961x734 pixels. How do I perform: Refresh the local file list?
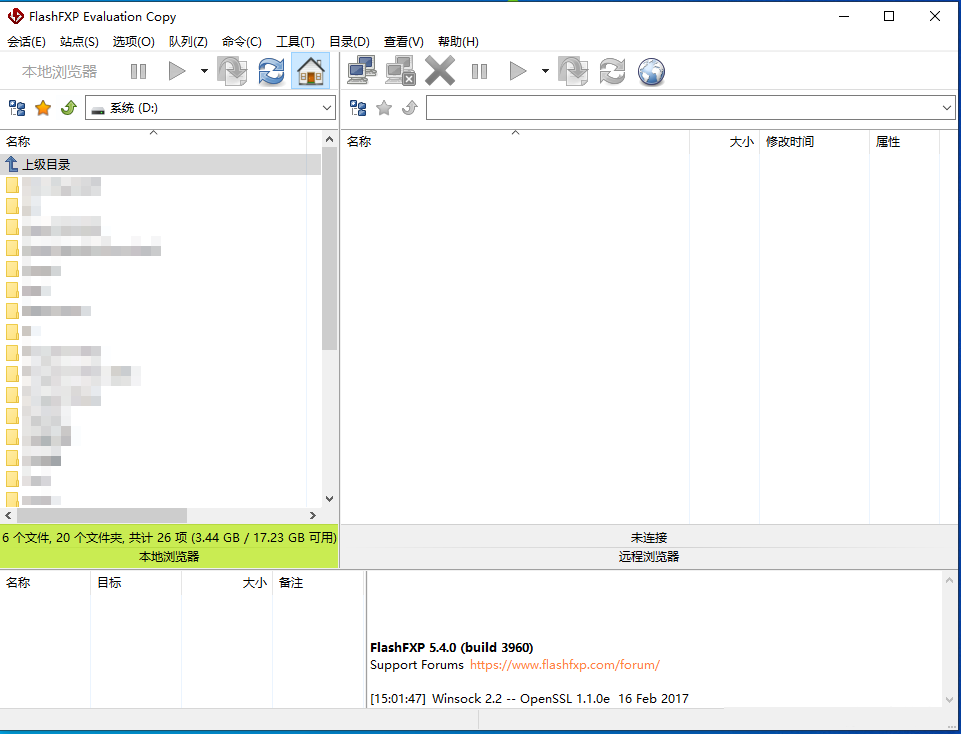[x=271, y=72]
